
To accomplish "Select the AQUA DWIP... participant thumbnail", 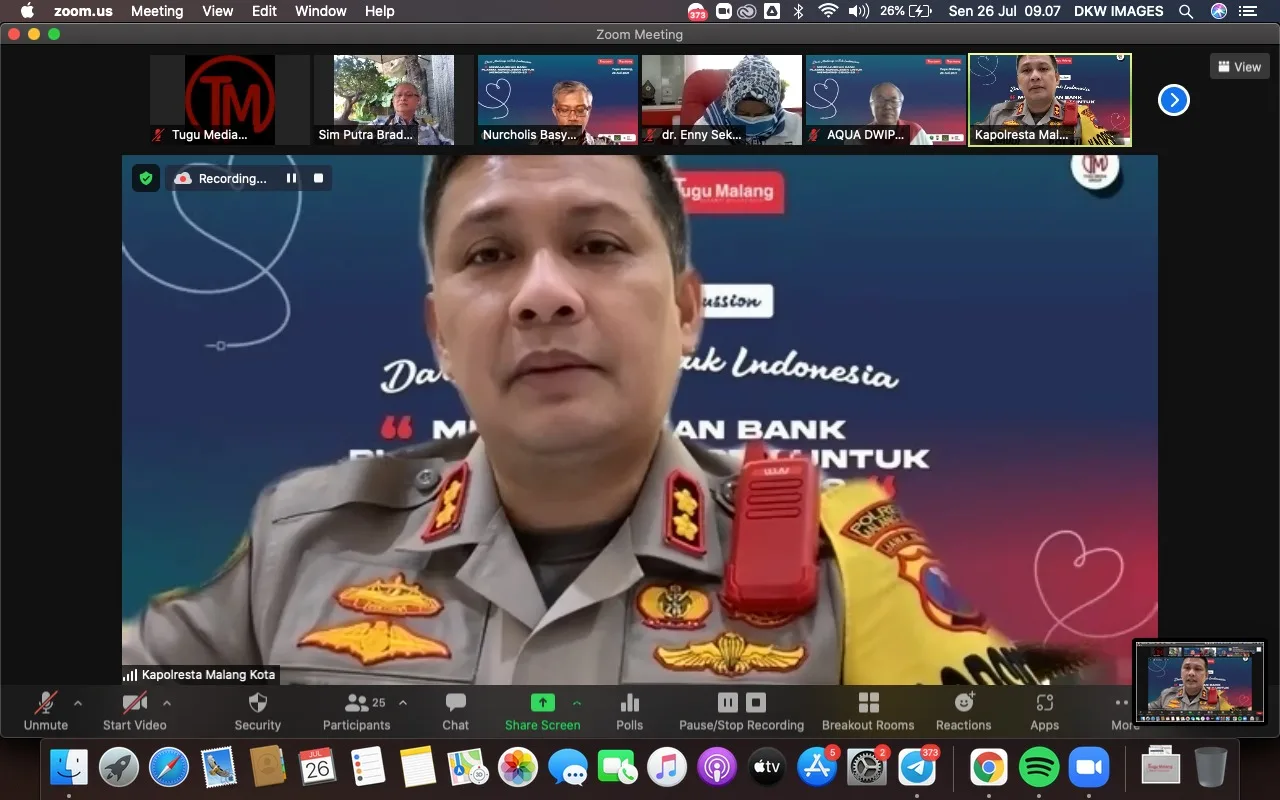I will point(886,100).
